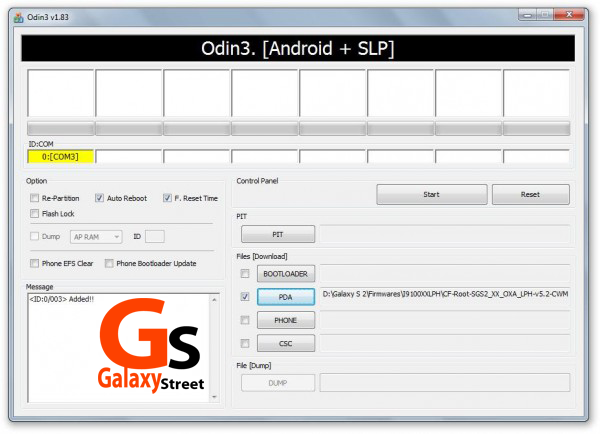This screenshot has width=600, height=434.
Task: Click the Message log scroll up arrow
Action: [x=214, y=300]
